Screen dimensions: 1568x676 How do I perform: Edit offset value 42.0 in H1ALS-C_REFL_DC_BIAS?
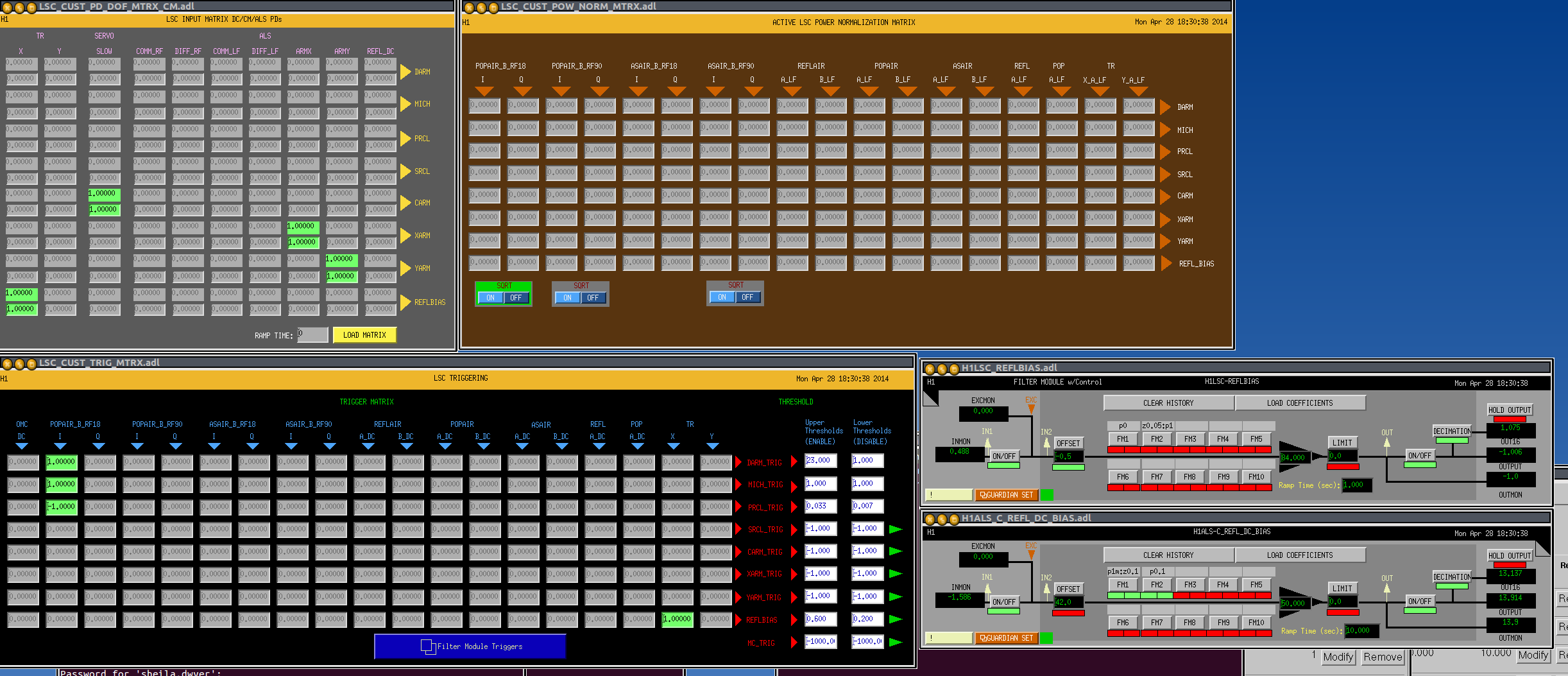point(1068,602)
